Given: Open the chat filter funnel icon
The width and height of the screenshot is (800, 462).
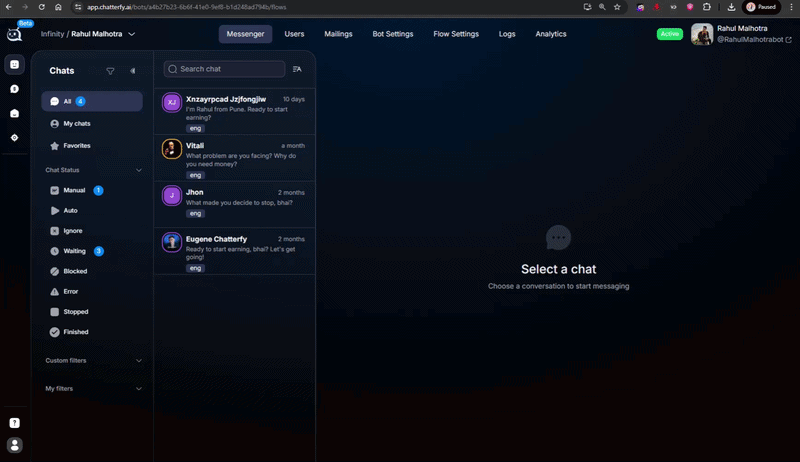Looking at the screenshot, I should [110, 71].
